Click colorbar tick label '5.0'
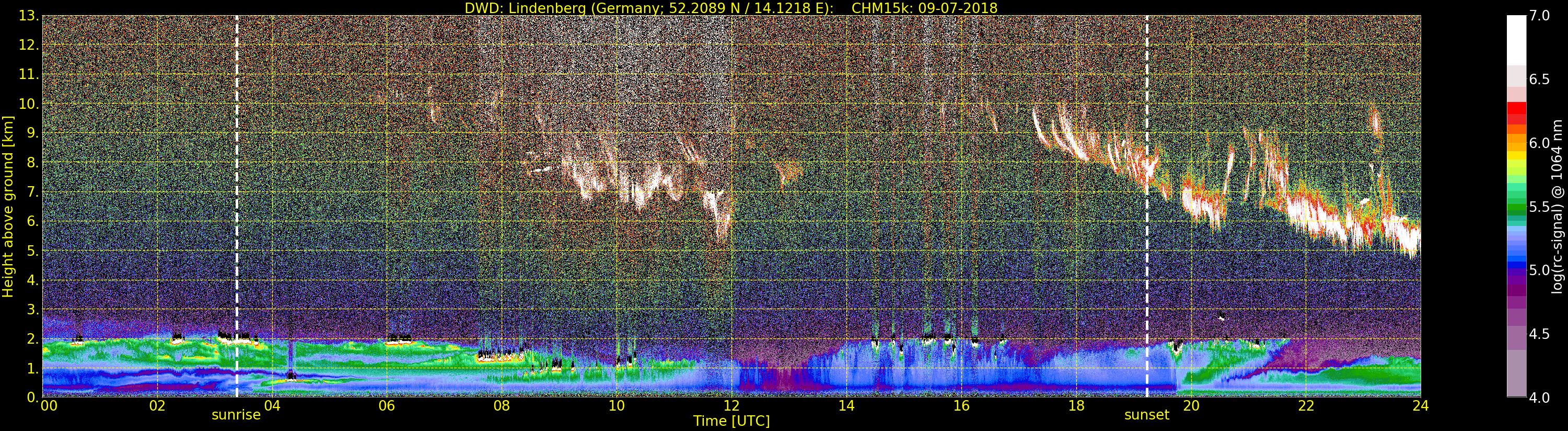Viewport: 1568px width, 431px height. tap(1539, 270)
